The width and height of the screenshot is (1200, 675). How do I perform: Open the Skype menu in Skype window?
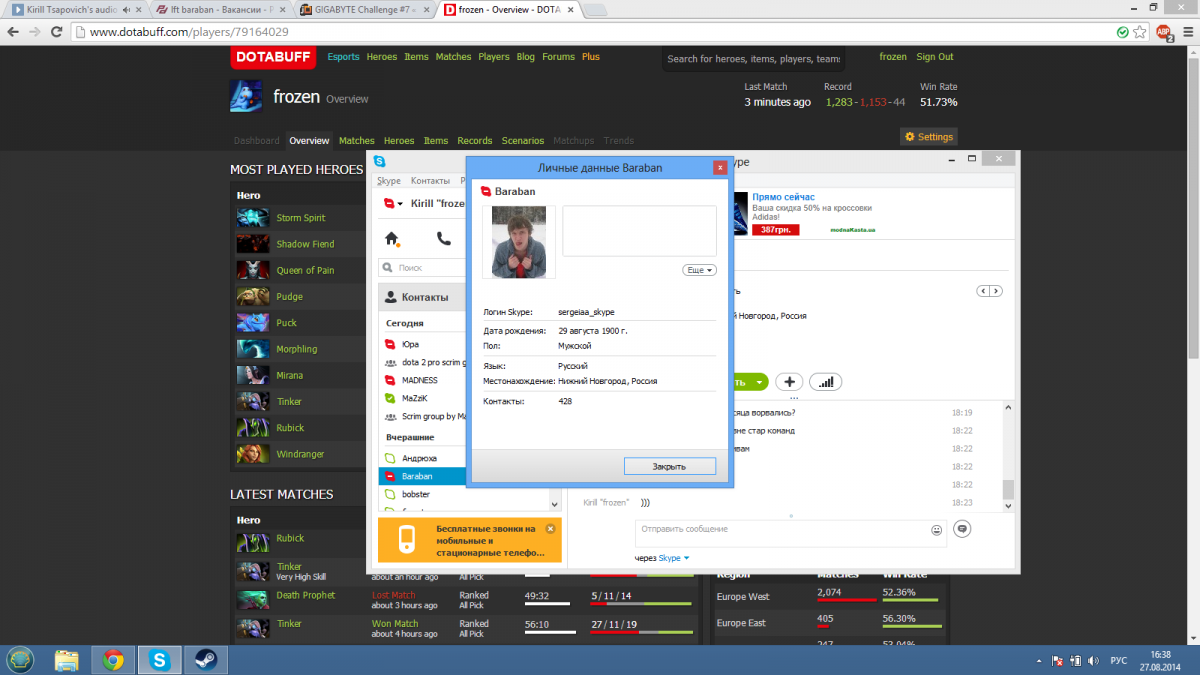point(389,181)
